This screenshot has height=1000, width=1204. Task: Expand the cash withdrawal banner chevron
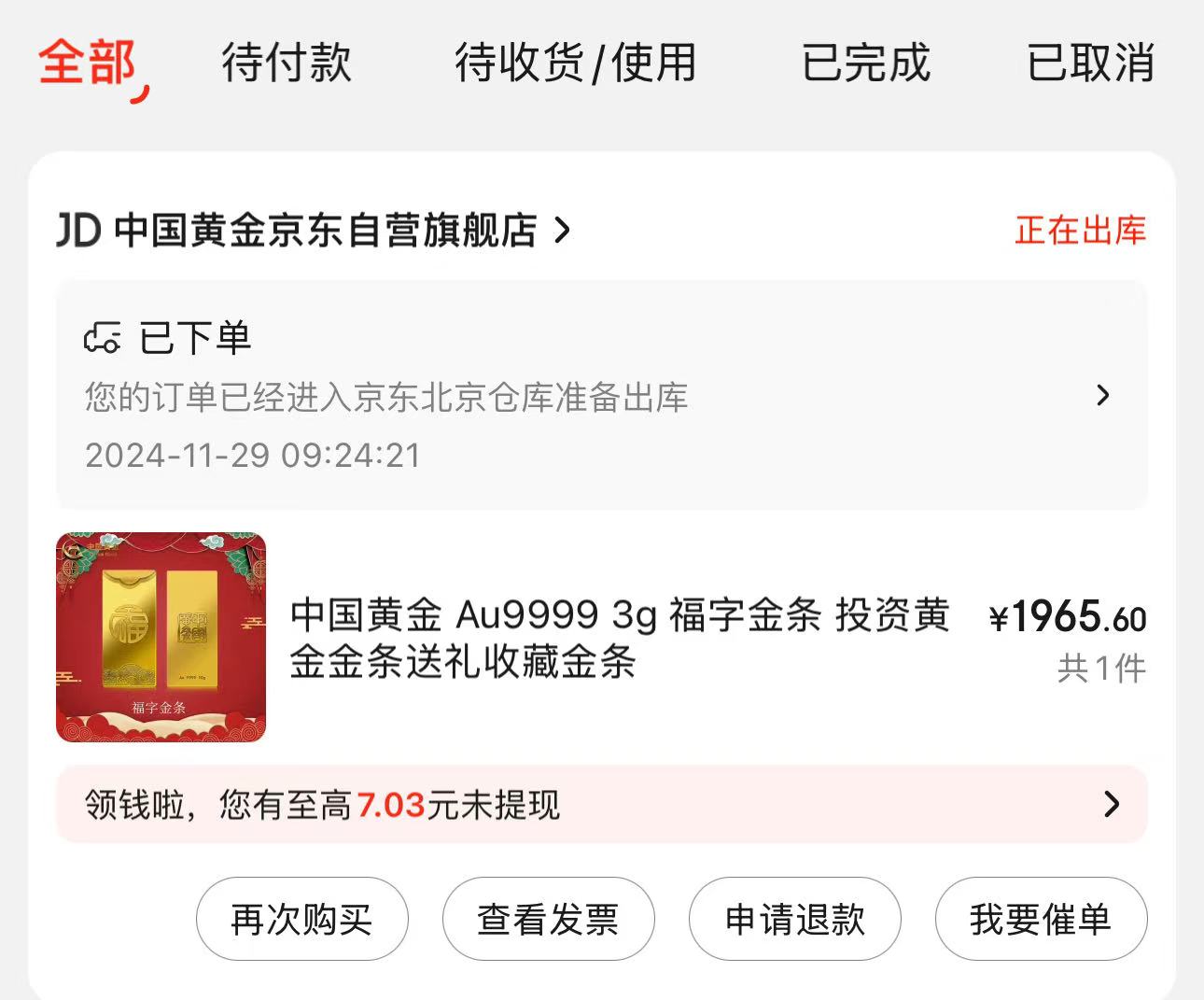click(1112, 804)
